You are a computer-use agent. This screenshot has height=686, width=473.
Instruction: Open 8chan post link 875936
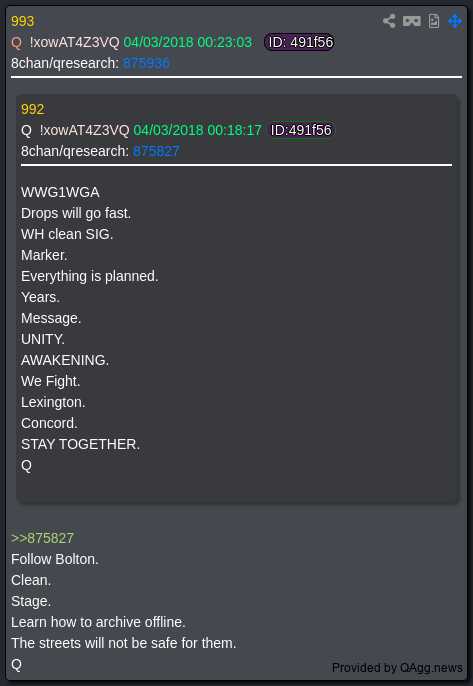[146, 63]
